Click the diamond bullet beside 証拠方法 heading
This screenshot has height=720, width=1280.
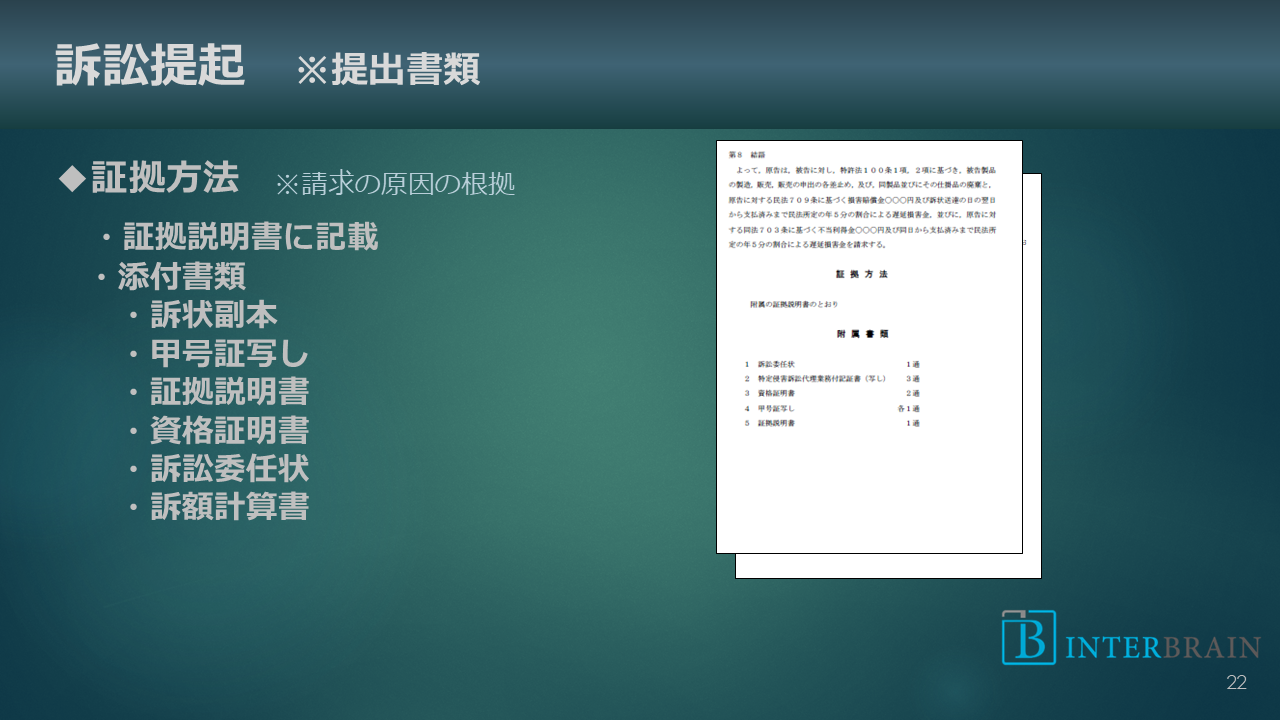72,179
